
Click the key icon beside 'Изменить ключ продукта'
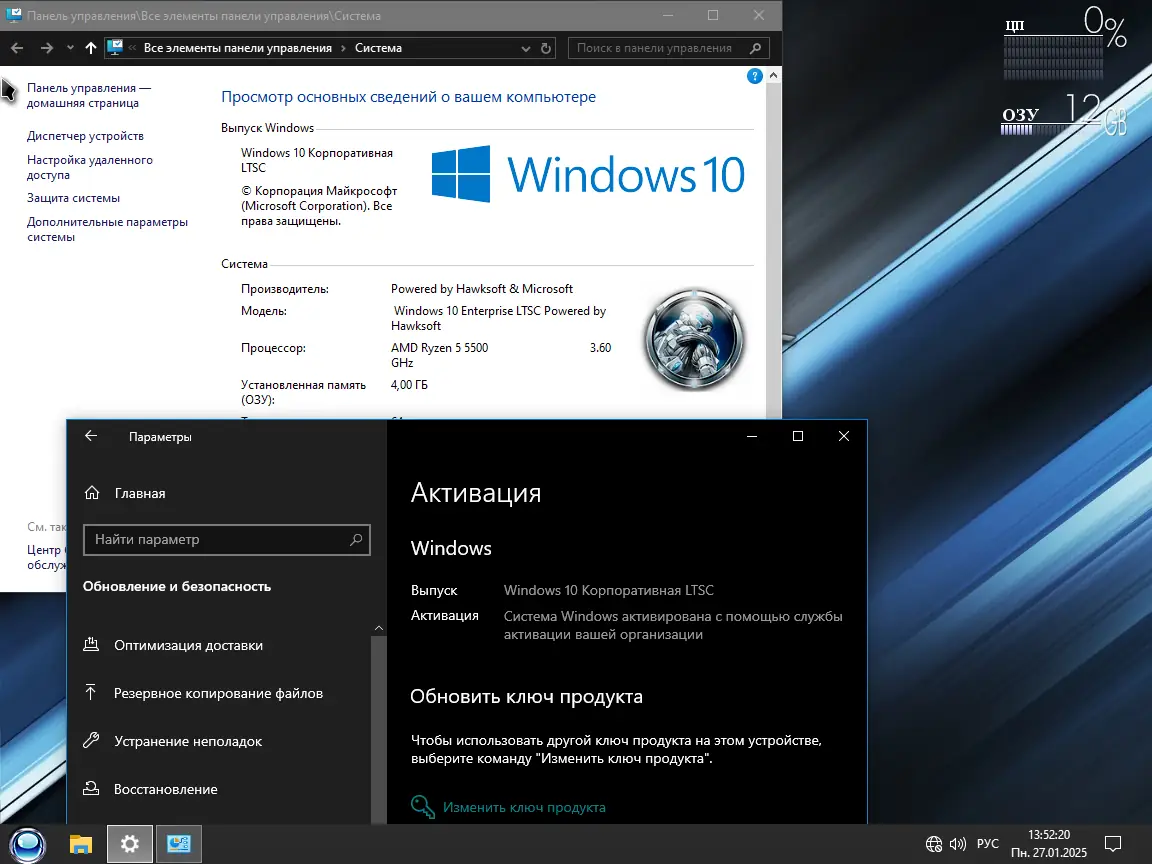[422, 807]
